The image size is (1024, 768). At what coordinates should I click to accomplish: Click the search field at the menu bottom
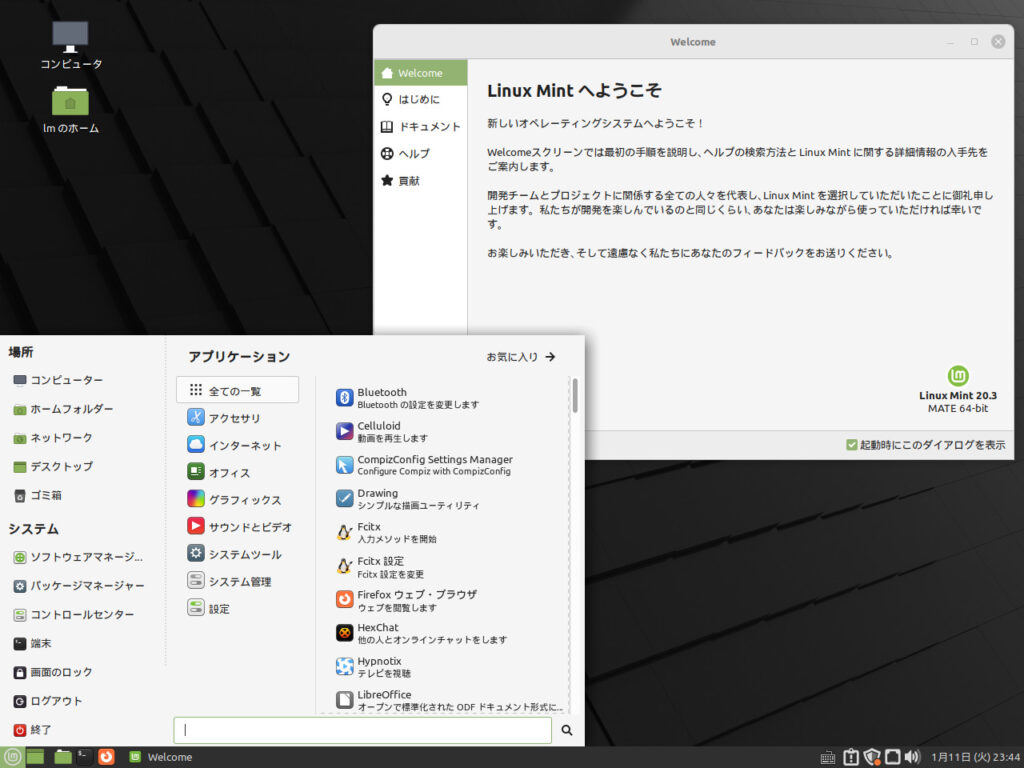[362, 730]
